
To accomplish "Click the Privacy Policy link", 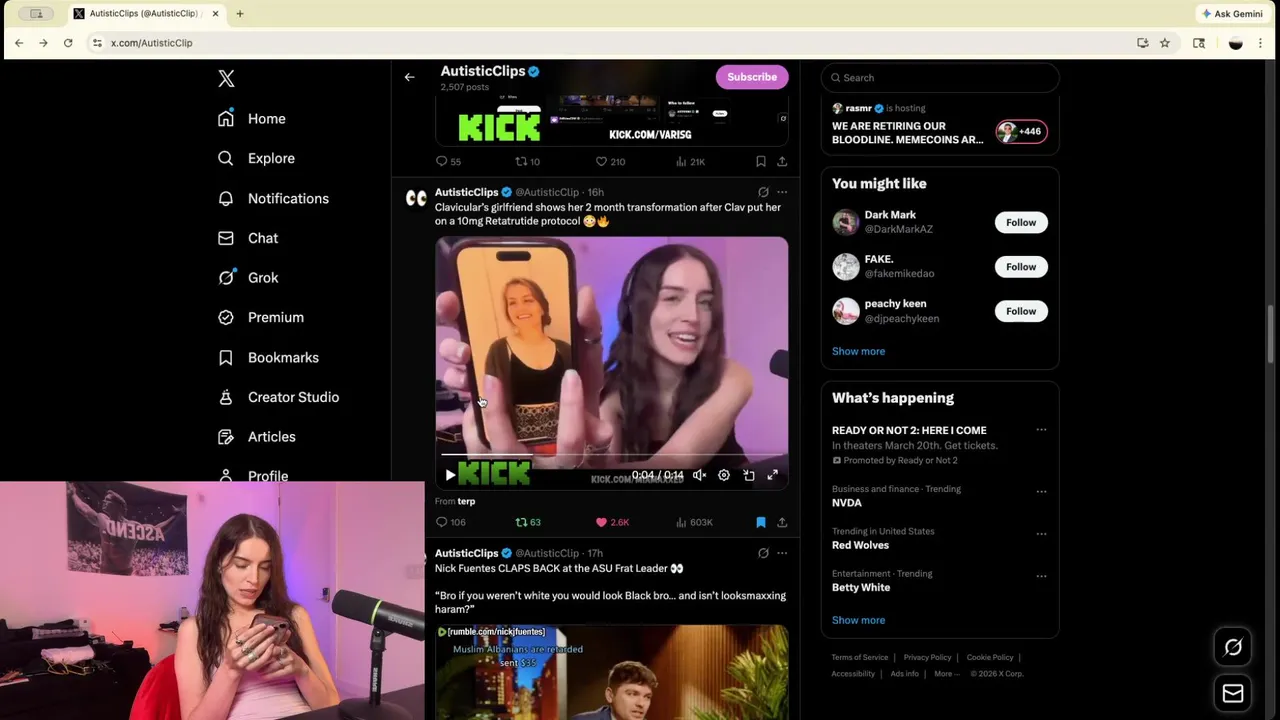I will 927,657.
